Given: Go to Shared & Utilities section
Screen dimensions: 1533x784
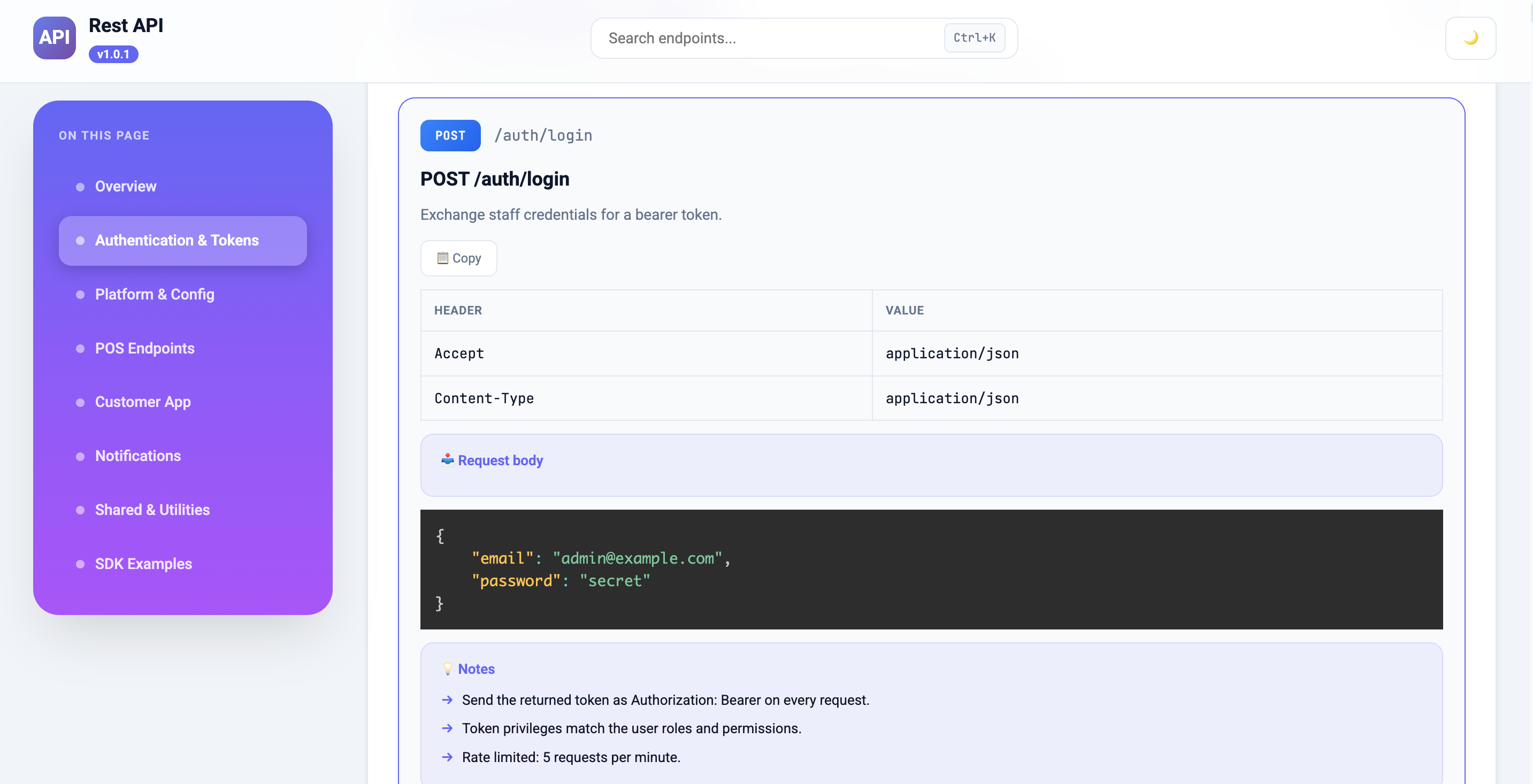Looking at the screenshot, I should (152, 510).
